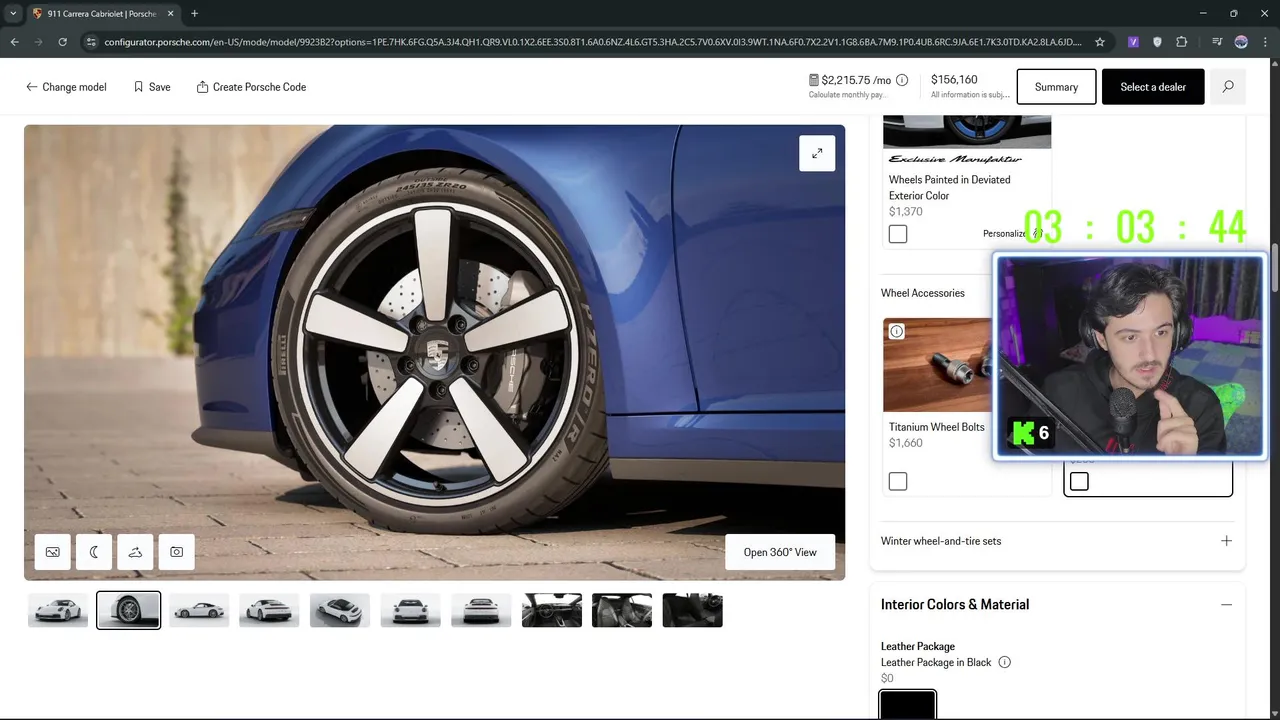The image size is (1280, 720).
Task: Select the front seats interior thumbnail
Action: [622, 610]
